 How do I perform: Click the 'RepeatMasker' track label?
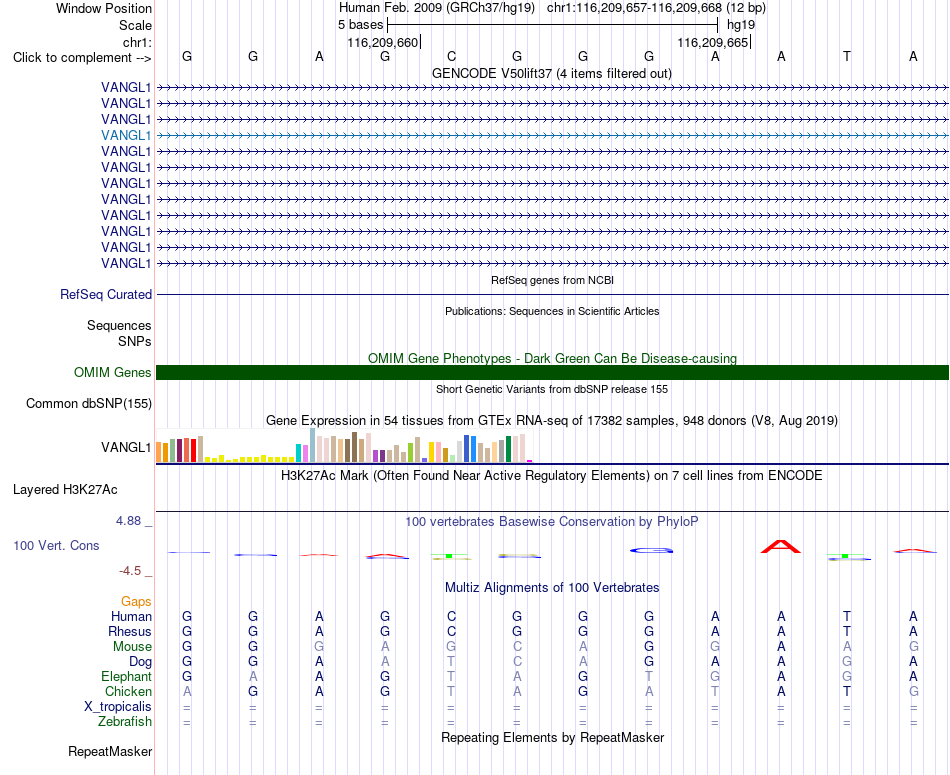110,751
